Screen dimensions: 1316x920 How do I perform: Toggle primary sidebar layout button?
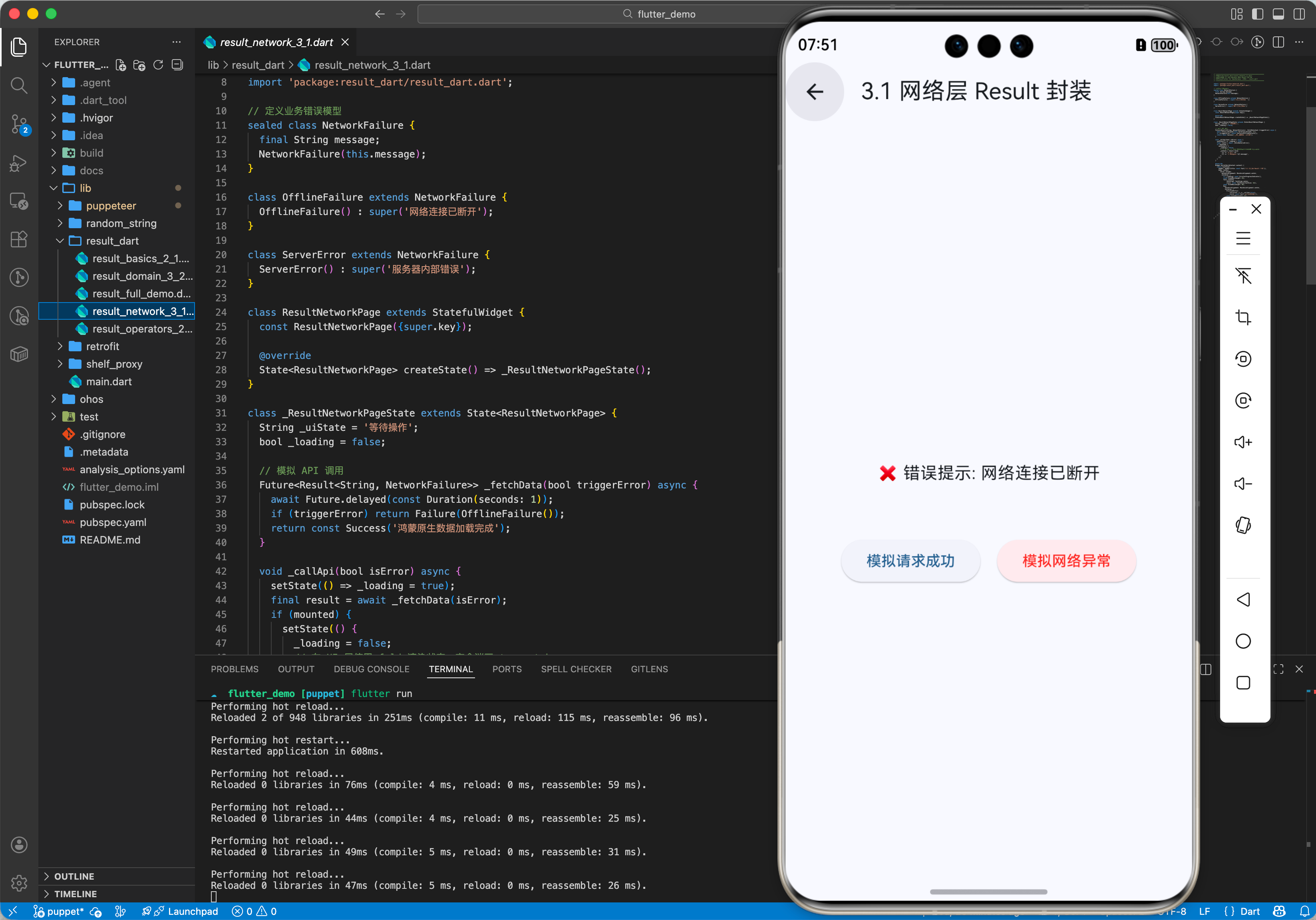pyautogui.click(x=1258, y=14)
